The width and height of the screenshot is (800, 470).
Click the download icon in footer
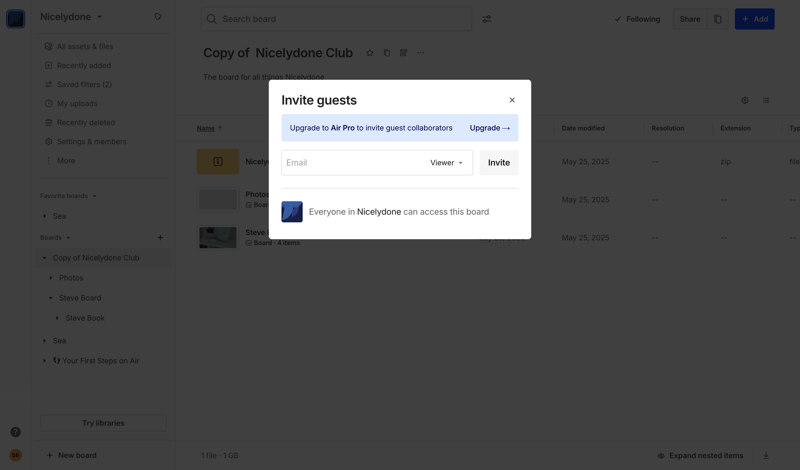coord(766,456)
